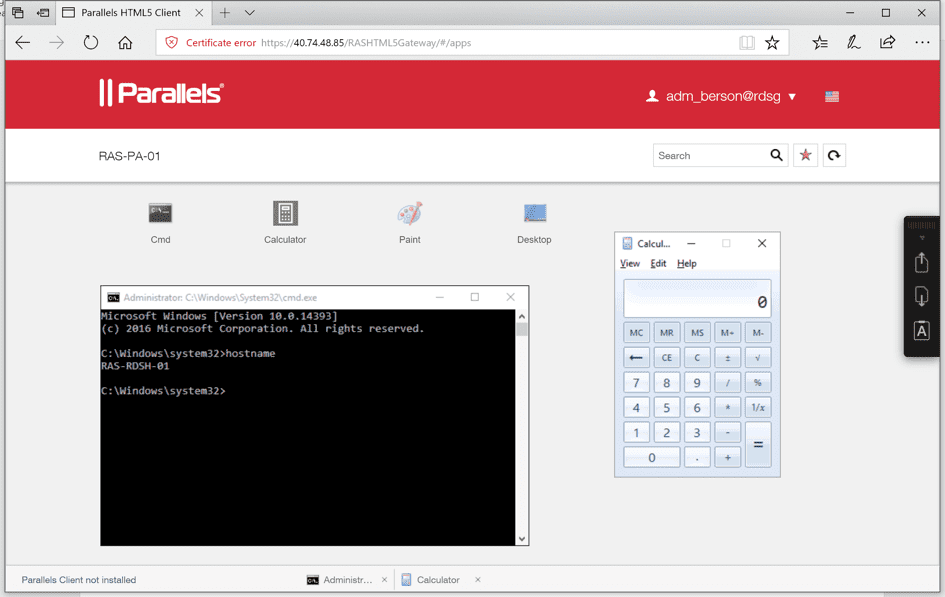This screenshot has width=945, height=597.
Task: Set the open tabs aside
Action: [43, 12]
